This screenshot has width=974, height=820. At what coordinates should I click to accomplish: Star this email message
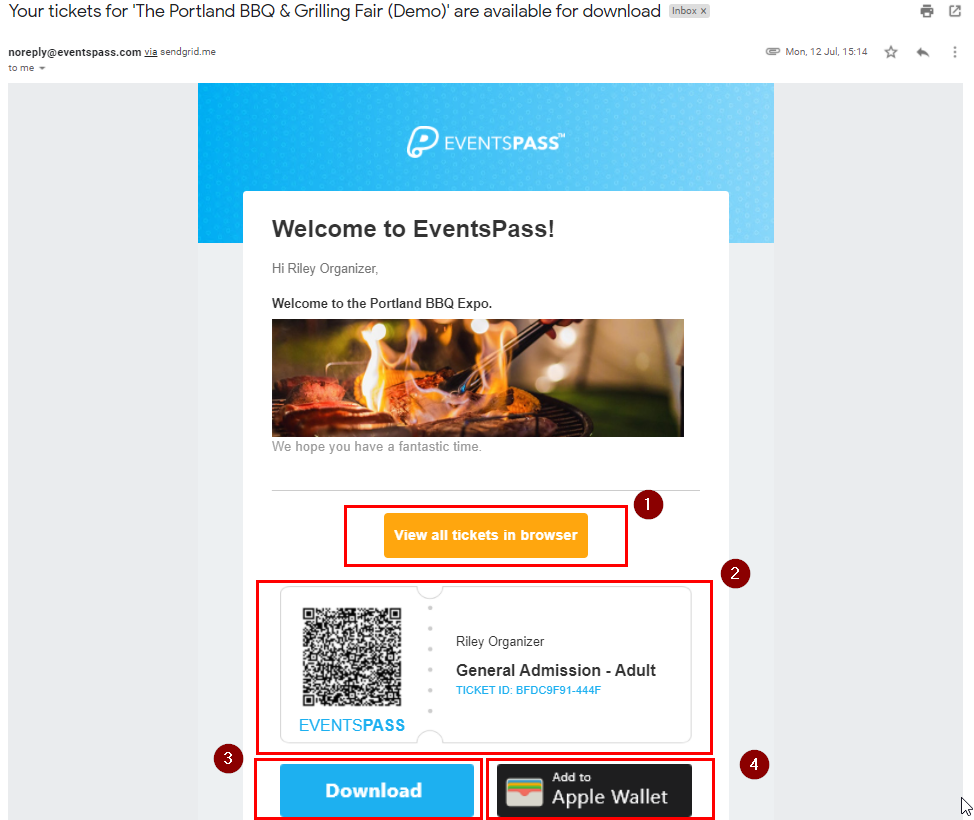[x=891, y=52]
